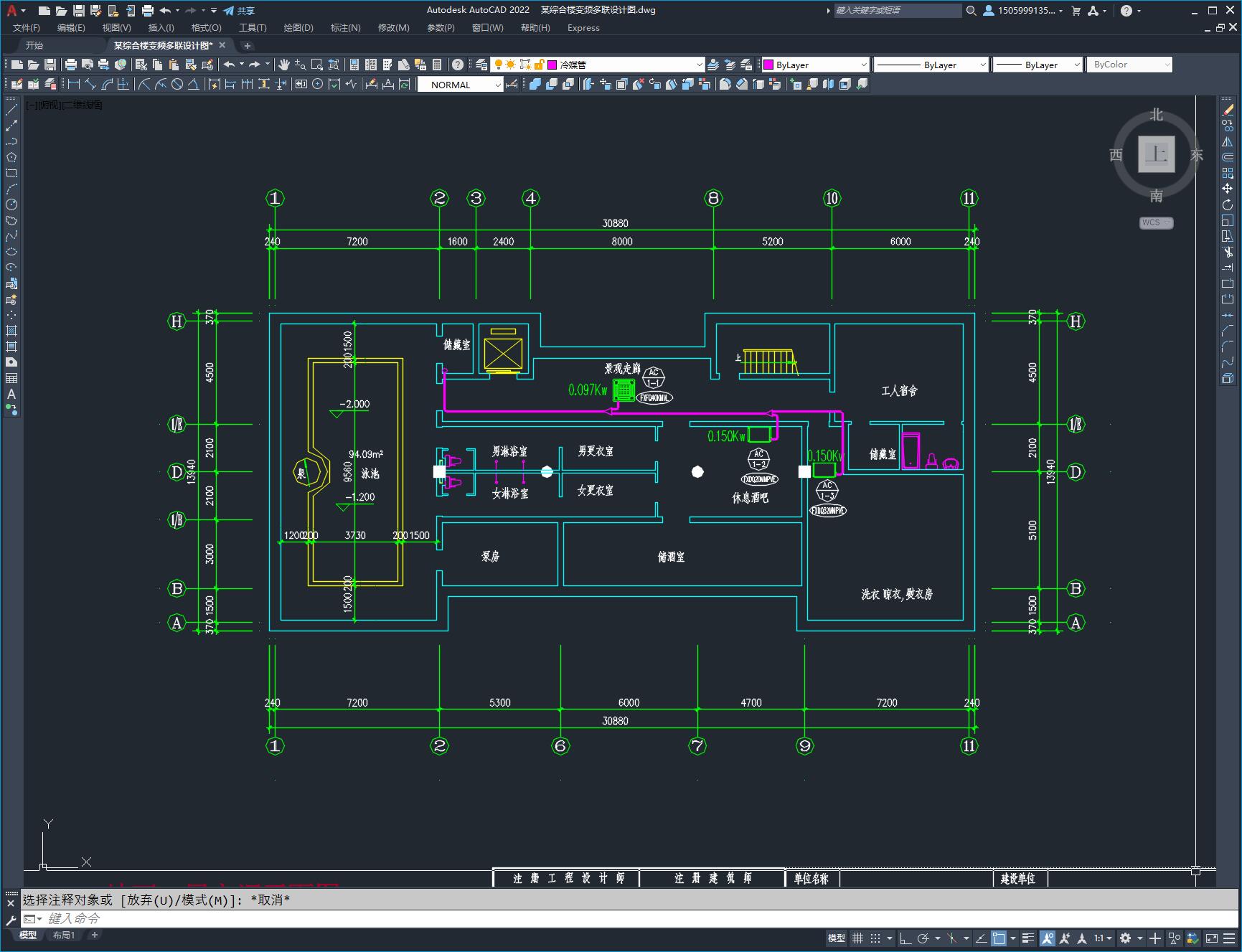The width and height of the screenshot is (1242, 952).
Task: Toggle lineweight display in status bar
Action: 1028,938
